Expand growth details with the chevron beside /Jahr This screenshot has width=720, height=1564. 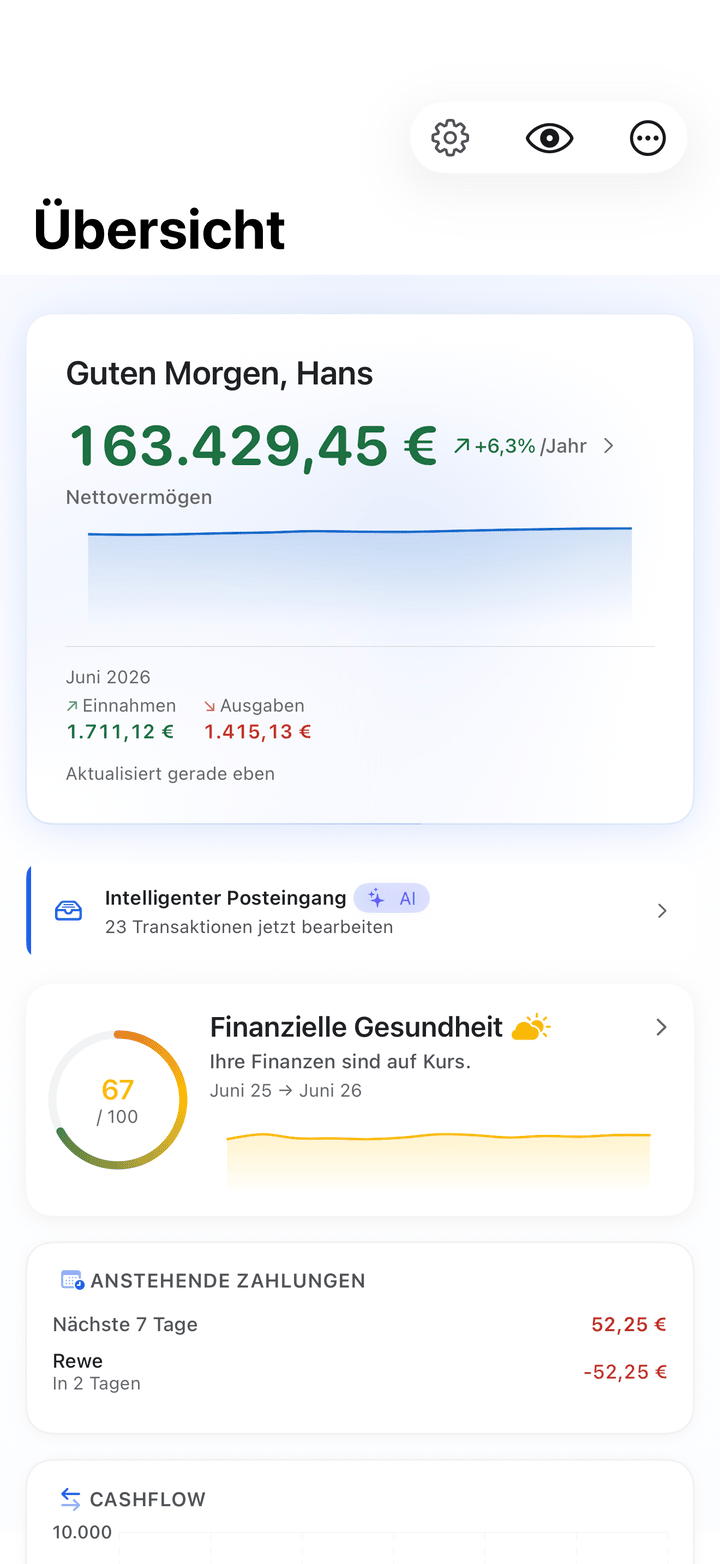(x=609, y=446)
